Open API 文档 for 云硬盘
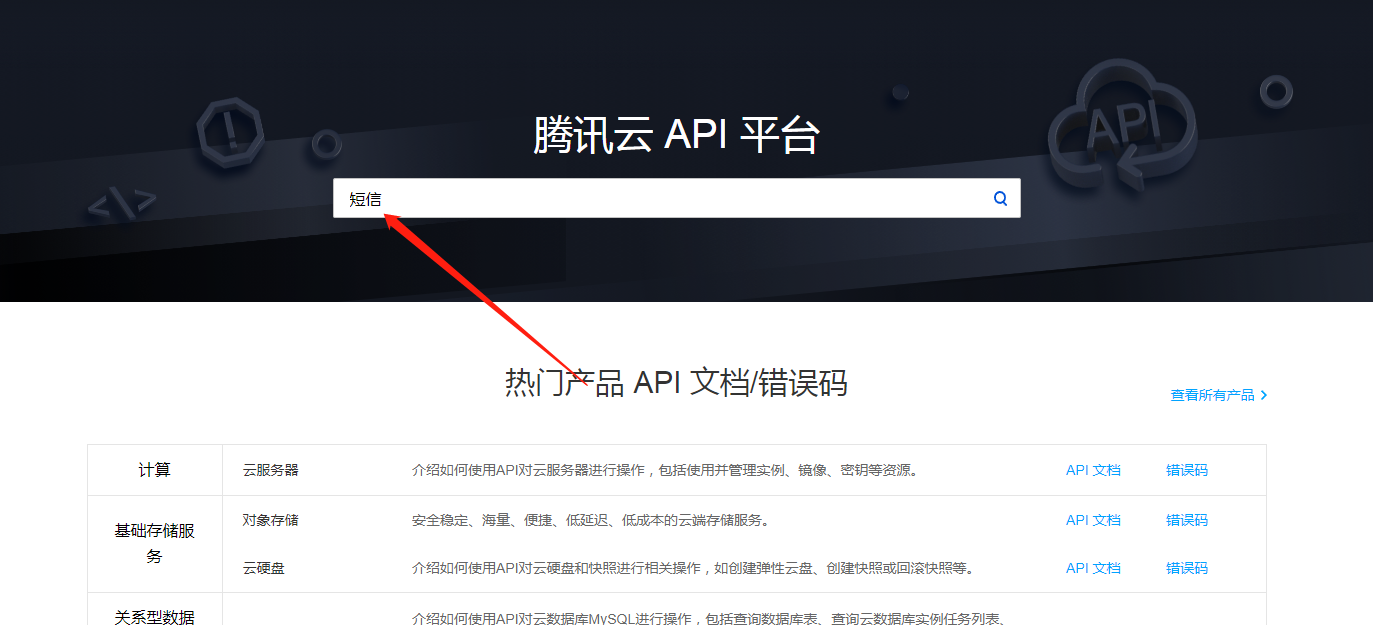 [1093, 568]
